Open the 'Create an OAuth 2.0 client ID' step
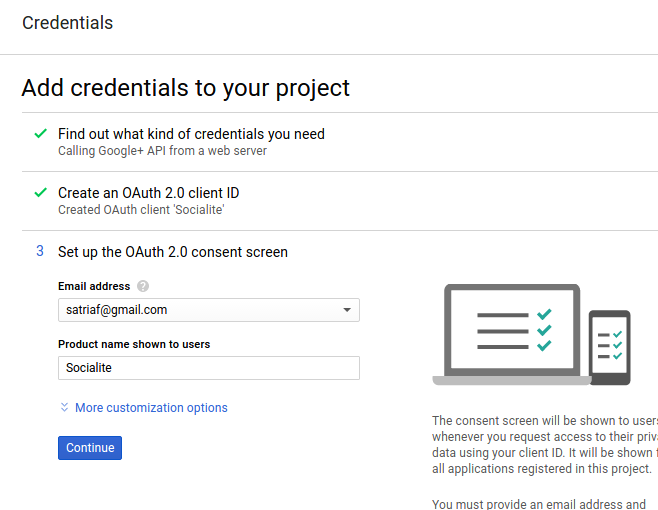Image resolution: width=658 pixels, height=510 pixels. click(148, 193)
